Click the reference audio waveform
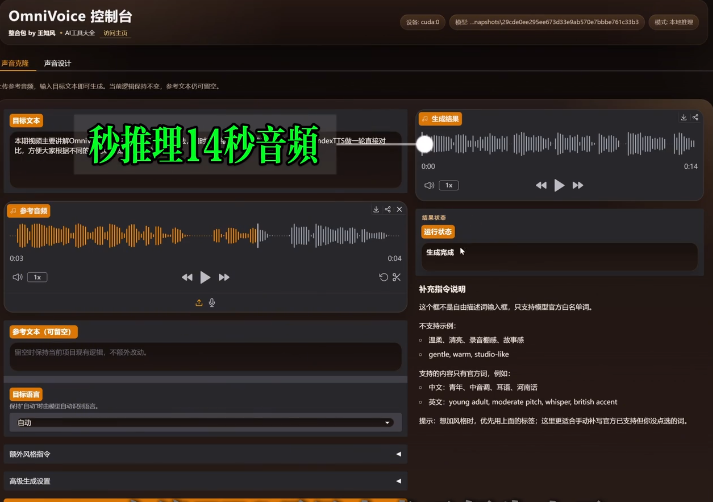This screenshot has width=713, height=502. pyautogui.click(x=206, y=235)
